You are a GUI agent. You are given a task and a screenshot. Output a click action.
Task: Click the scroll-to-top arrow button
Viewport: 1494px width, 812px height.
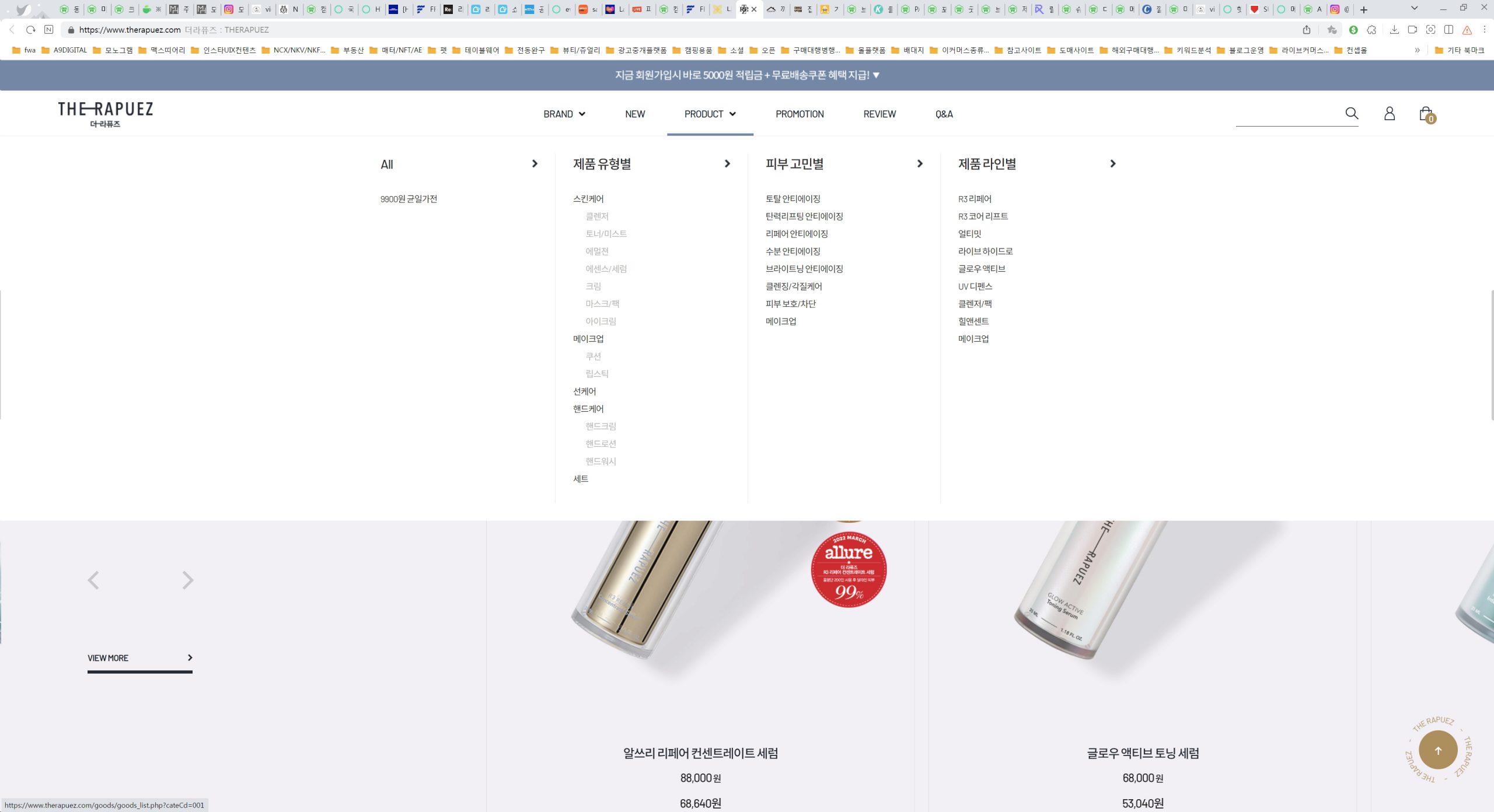click(1438, 751)
